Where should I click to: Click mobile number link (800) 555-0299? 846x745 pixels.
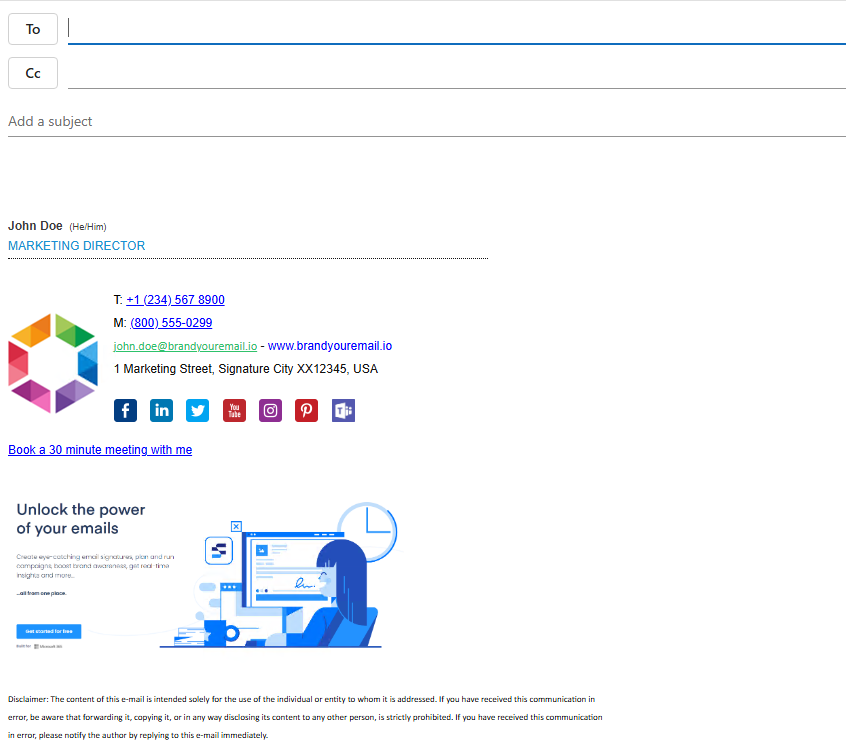point(171,323)
